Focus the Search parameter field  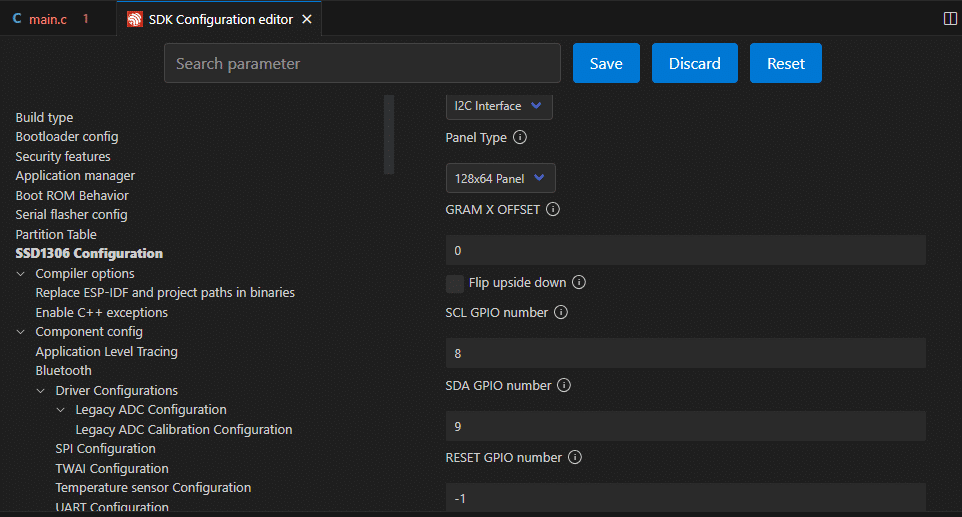coord(362,63)
